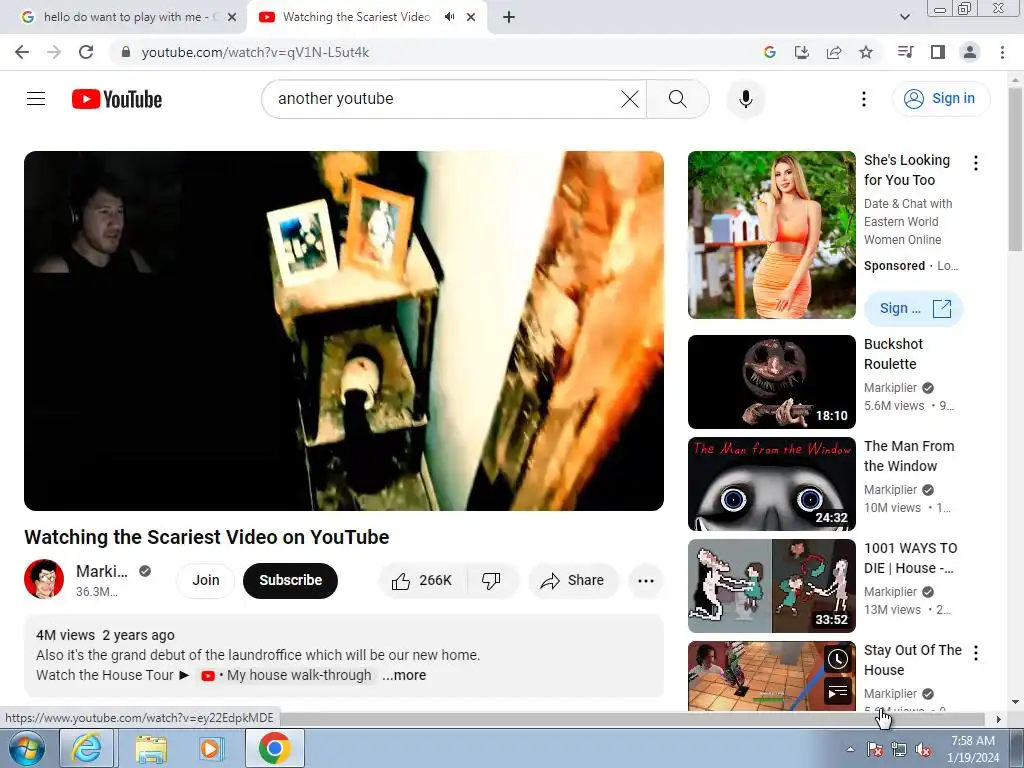Open the YouTube hamburger guide menu

click(36, 99)
